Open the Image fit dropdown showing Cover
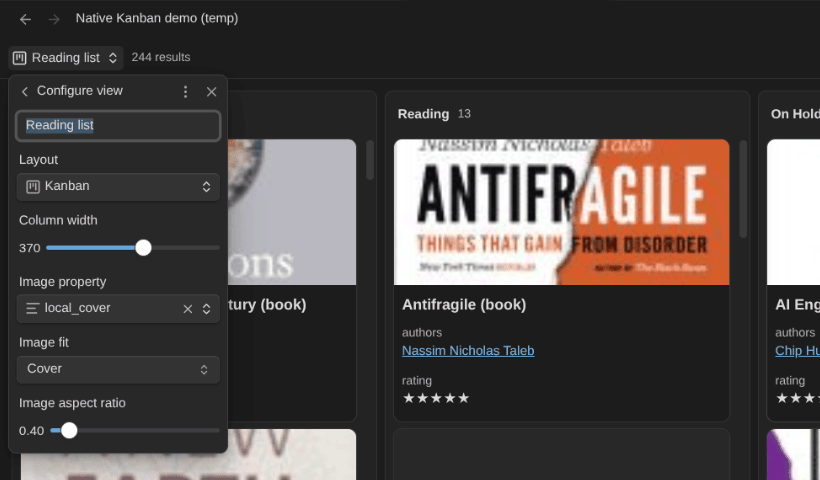Viewport: 820px width, 480px height. [x=118, y=370]
